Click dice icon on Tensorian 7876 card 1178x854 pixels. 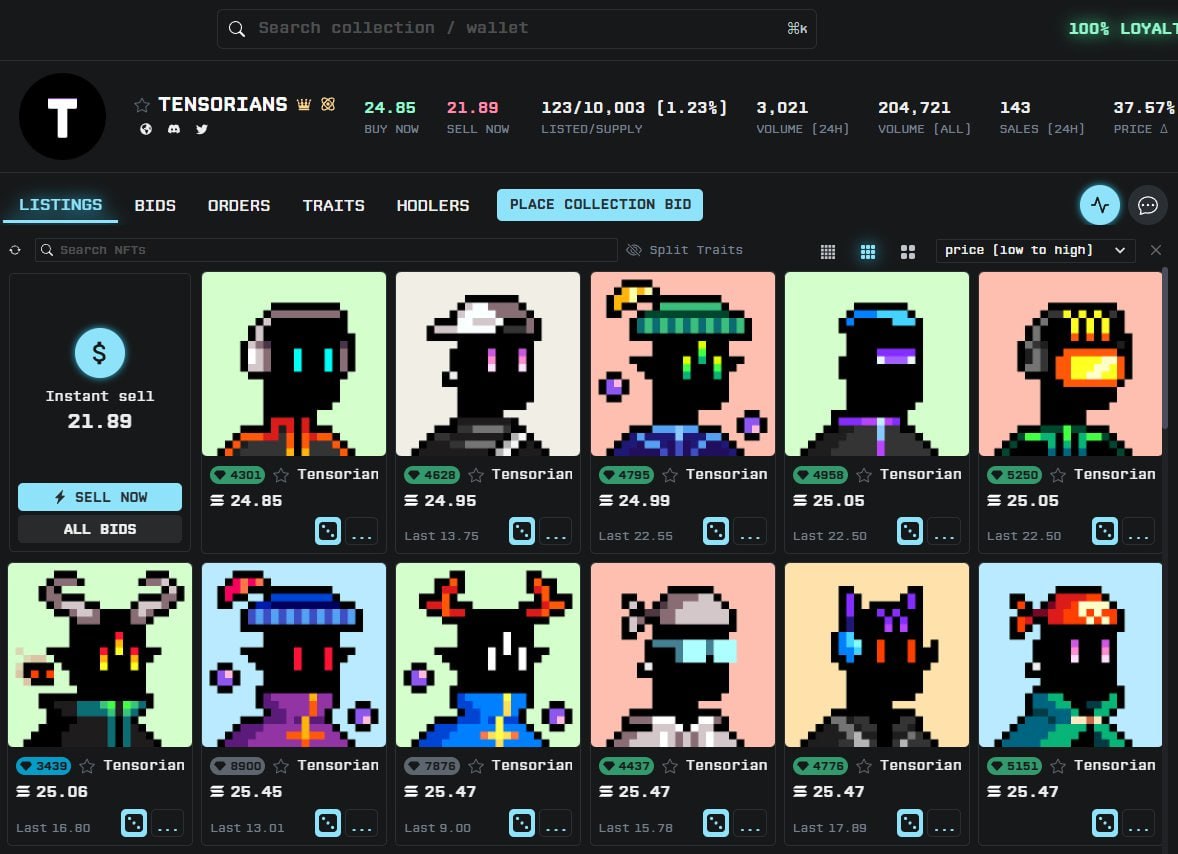coord(521,822)
